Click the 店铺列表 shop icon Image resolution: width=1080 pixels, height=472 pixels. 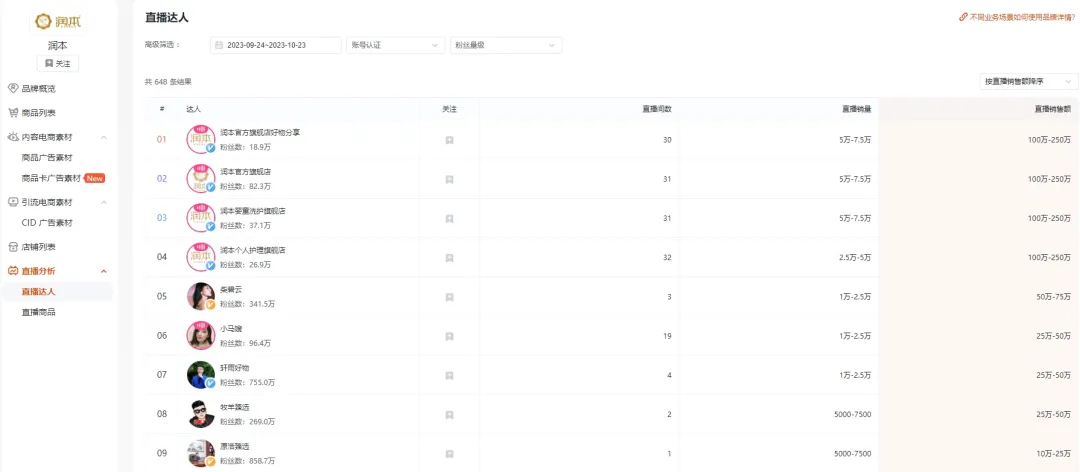(x=12, y=246)
